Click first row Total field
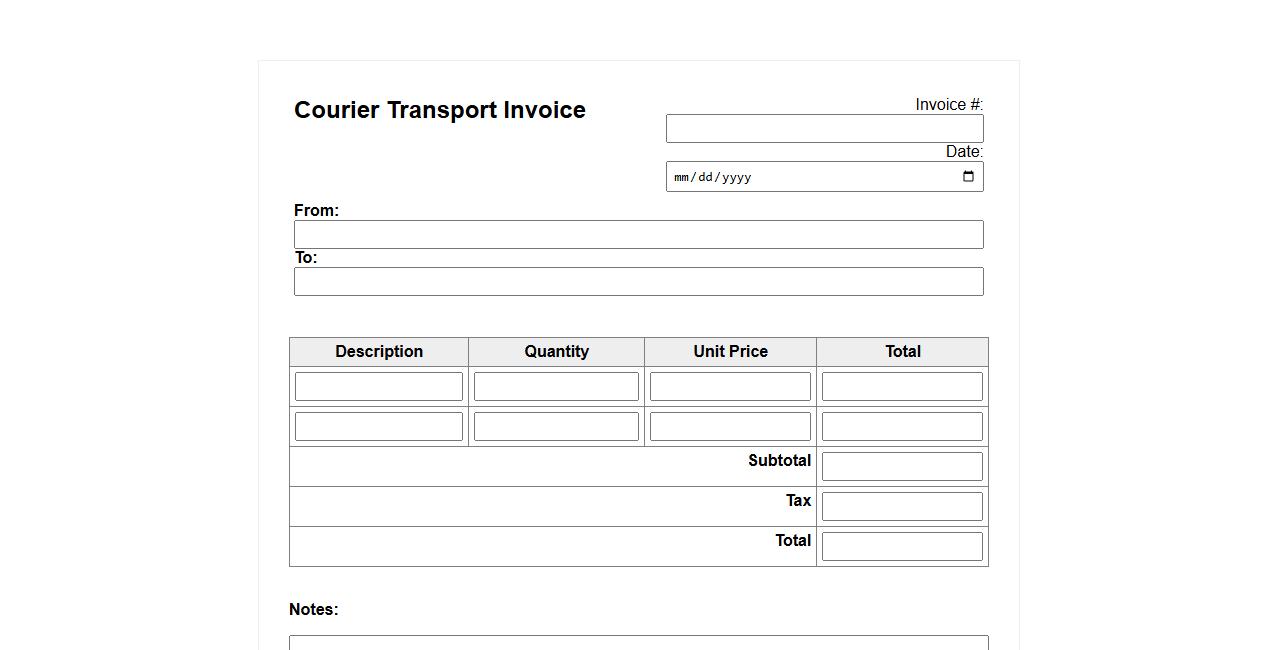Viewport: 1278px width, 650px height. click(x=902, y=387)
